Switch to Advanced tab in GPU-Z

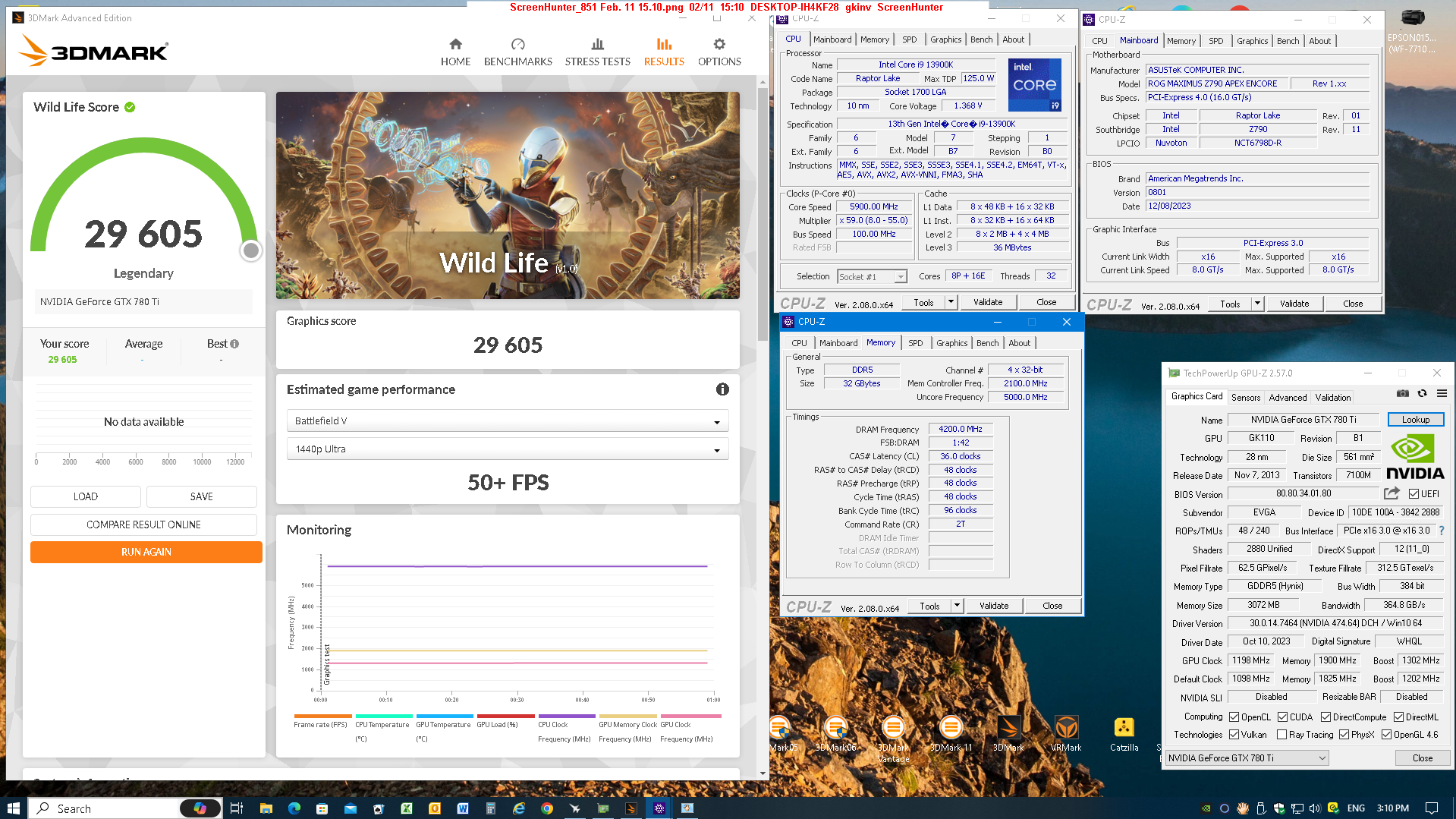click(1288, 397)
